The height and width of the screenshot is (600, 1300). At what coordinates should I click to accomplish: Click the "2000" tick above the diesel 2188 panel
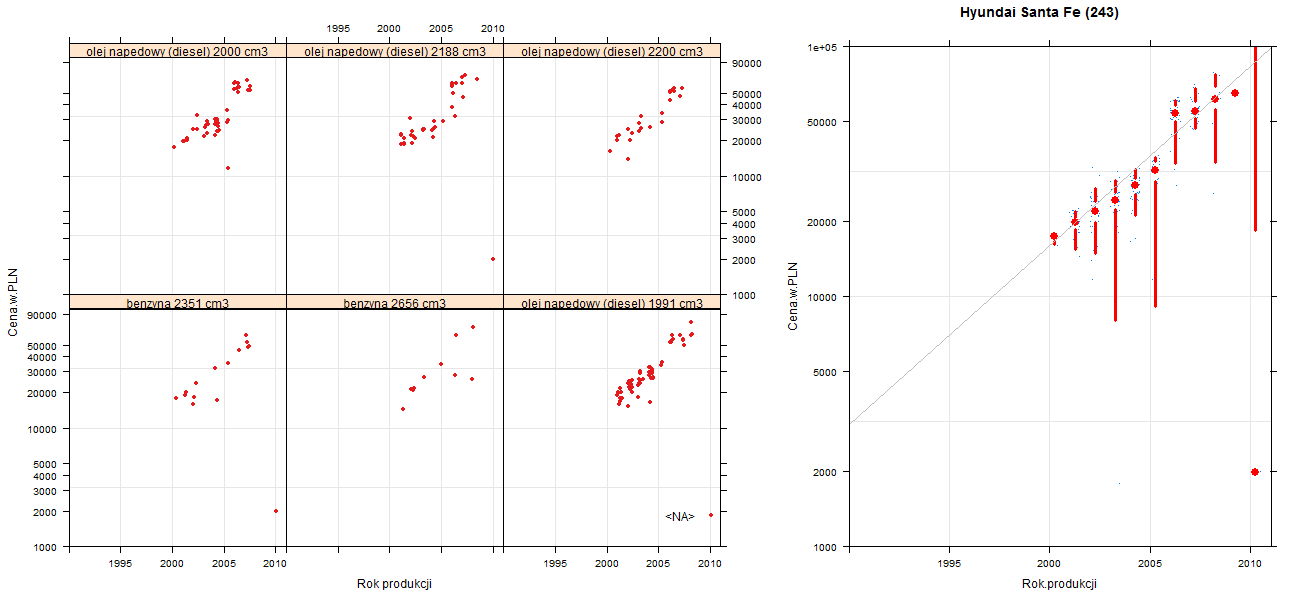coord(389,29)
